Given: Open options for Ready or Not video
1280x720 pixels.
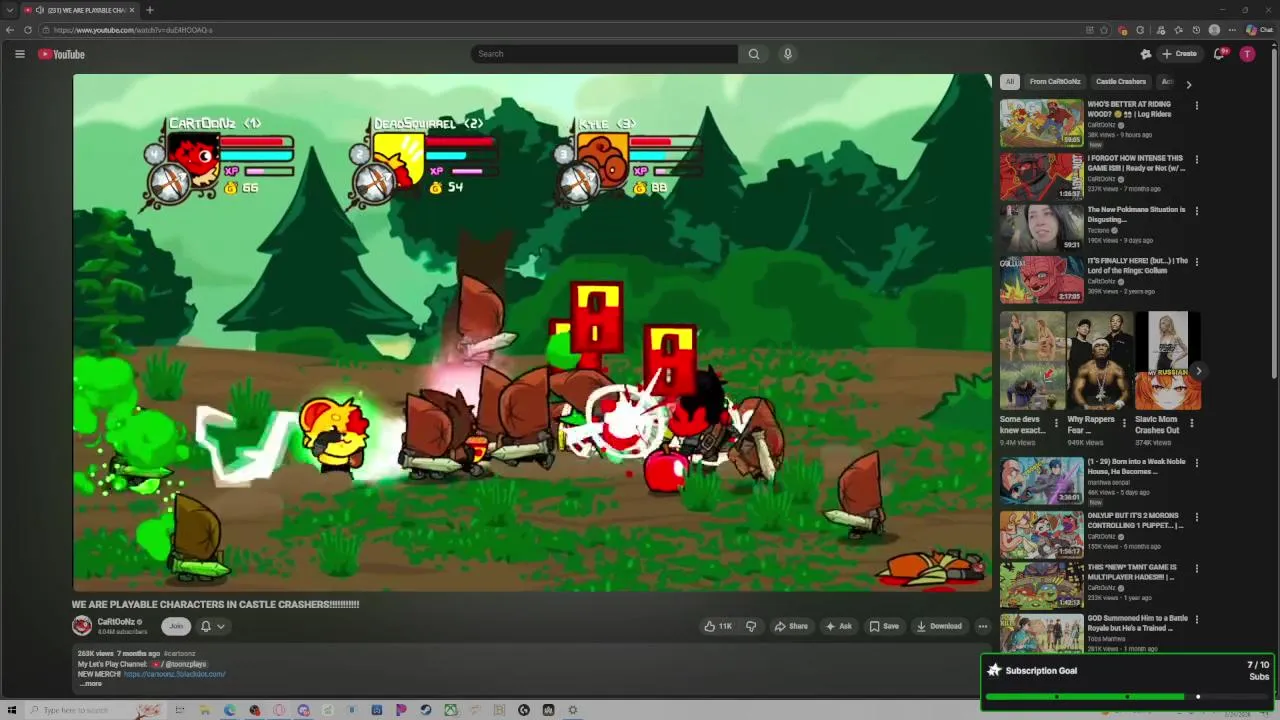Looking at the screenshot, I should [x=1196, y=159].
